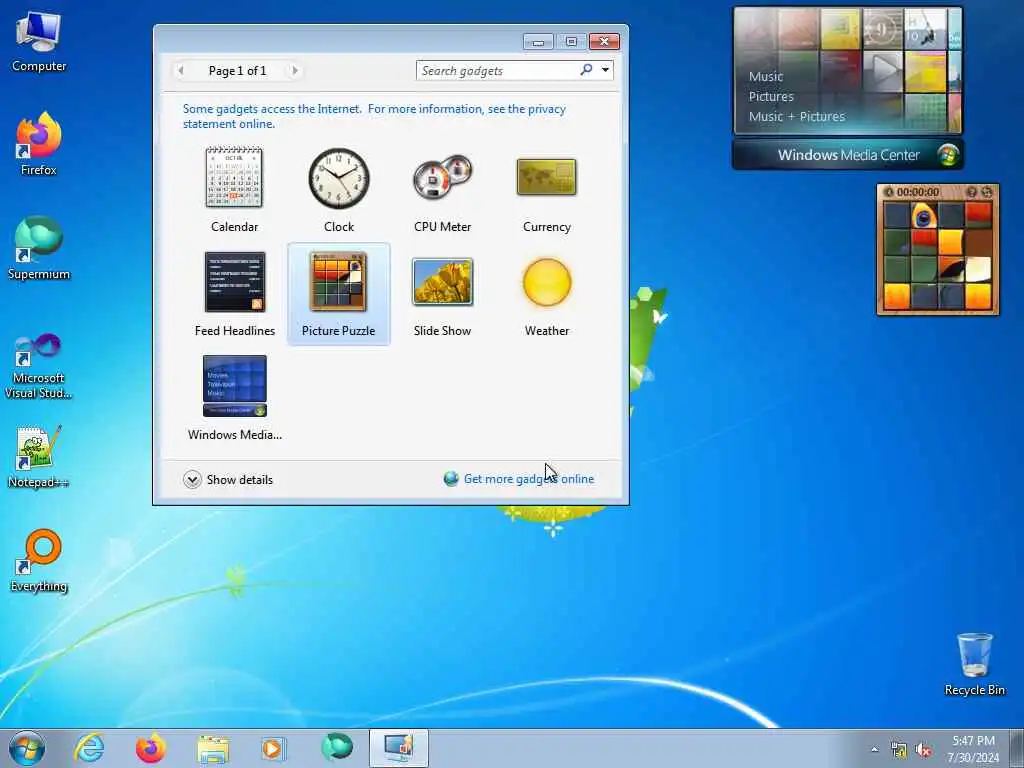Launch Firefox from taskbar
This screenshot has height=768, width=1024.
(150, 748)
